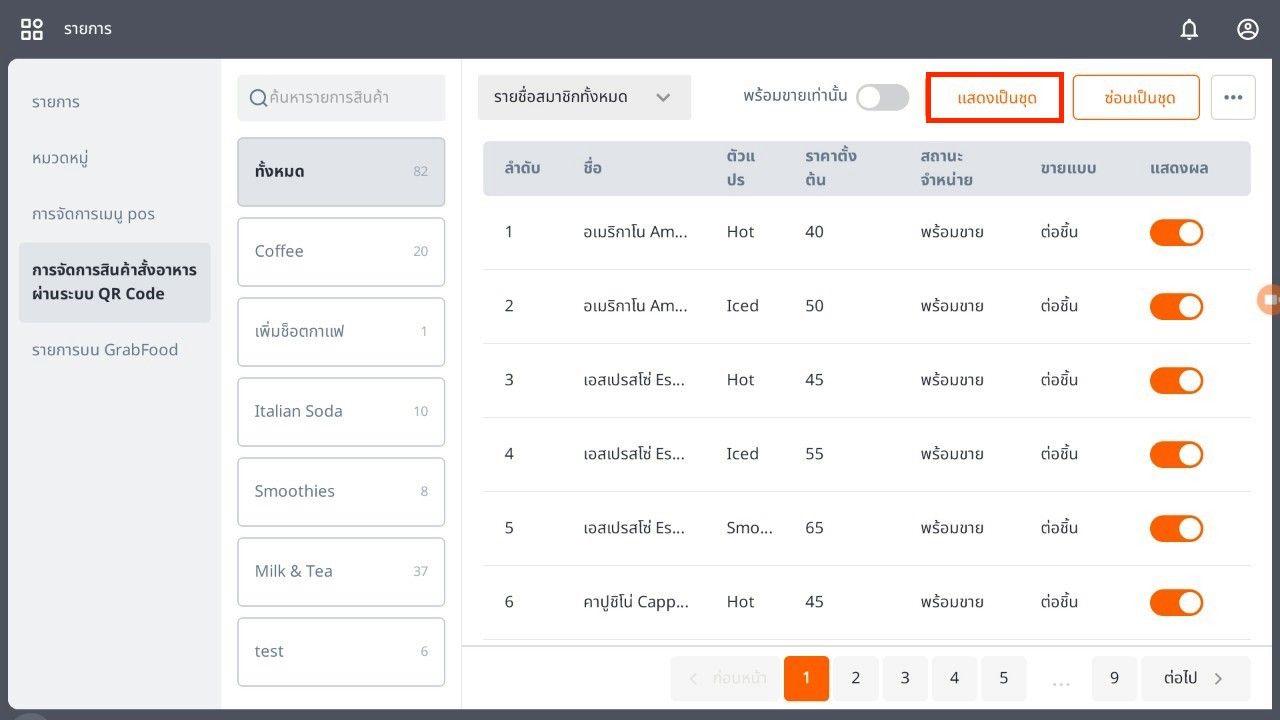This screenshot has width=1280, height=720.
Task: Open the apps grid menu icon
Action: click(x=32, y=29)
